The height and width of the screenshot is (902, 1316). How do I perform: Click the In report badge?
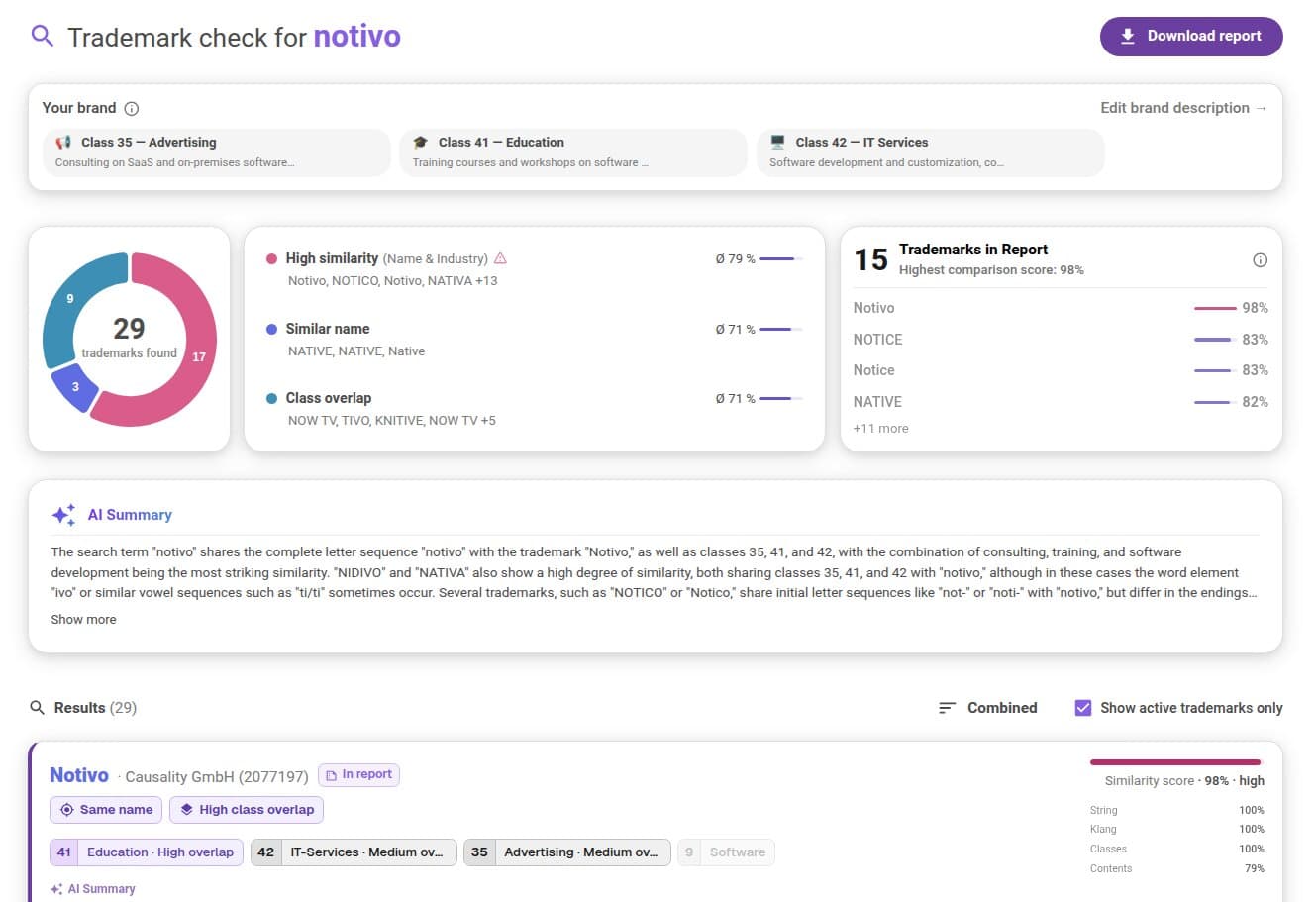(x=358, y=775)
